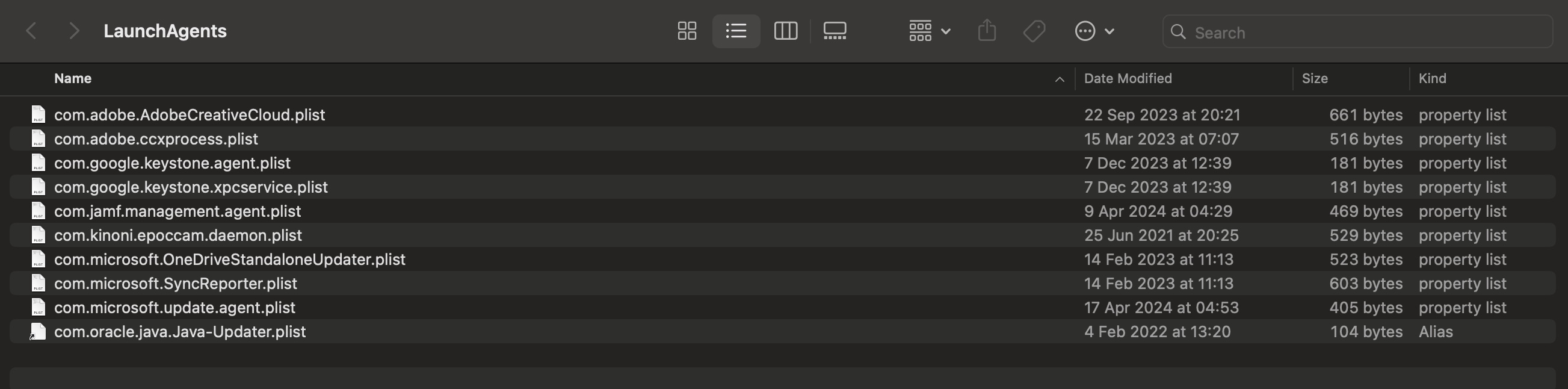Screen dimensions: 1568x389
Task: Select com.oracle.java.Java-Updater.plist alias
Action: (x=179, y=332)
